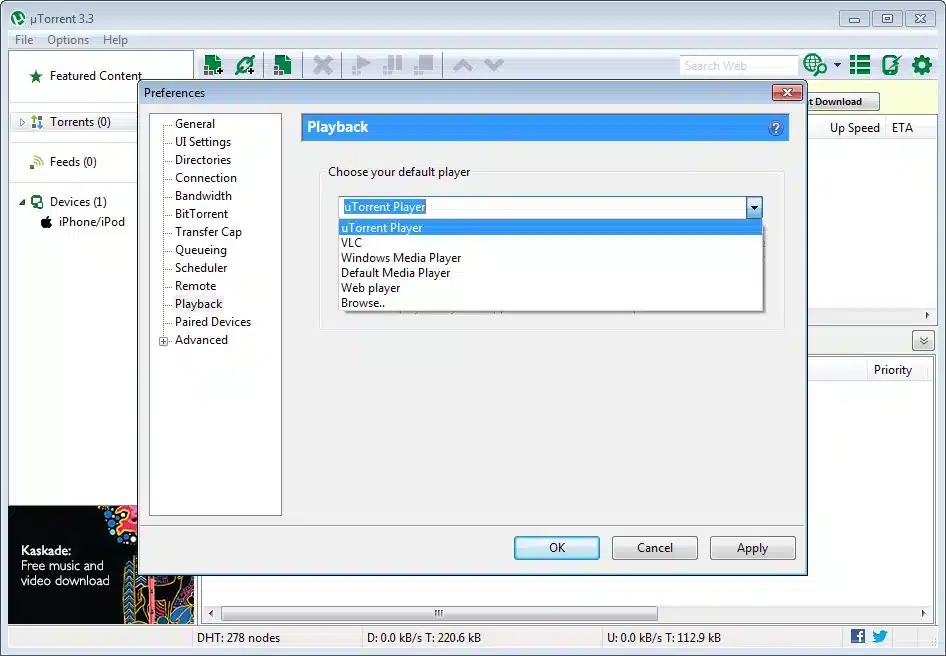The image size is (946, 656).
Task: Click the Start torrent play icon
Action: coord(361,65)
